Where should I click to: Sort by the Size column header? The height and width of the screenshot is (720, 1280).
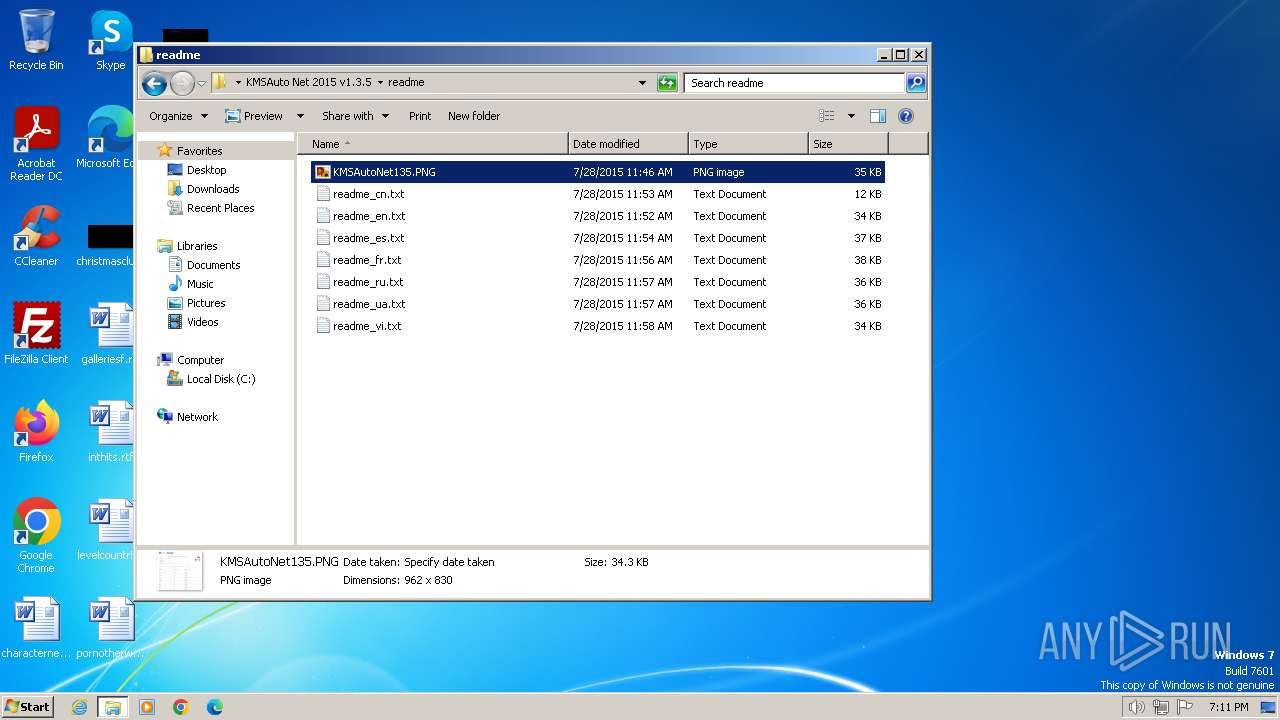pyautogui.click(x=848, y=144)
